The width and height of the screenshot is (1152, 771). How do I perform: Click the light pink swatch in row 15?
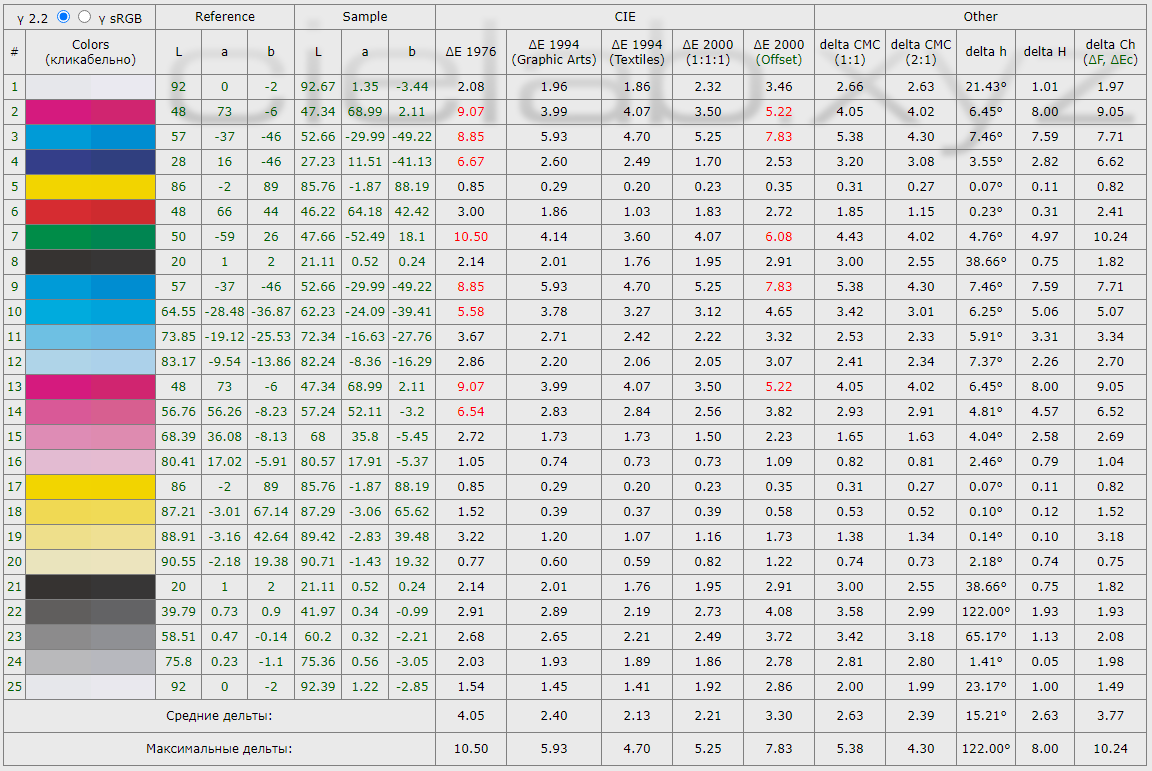(x=90, y=437)
